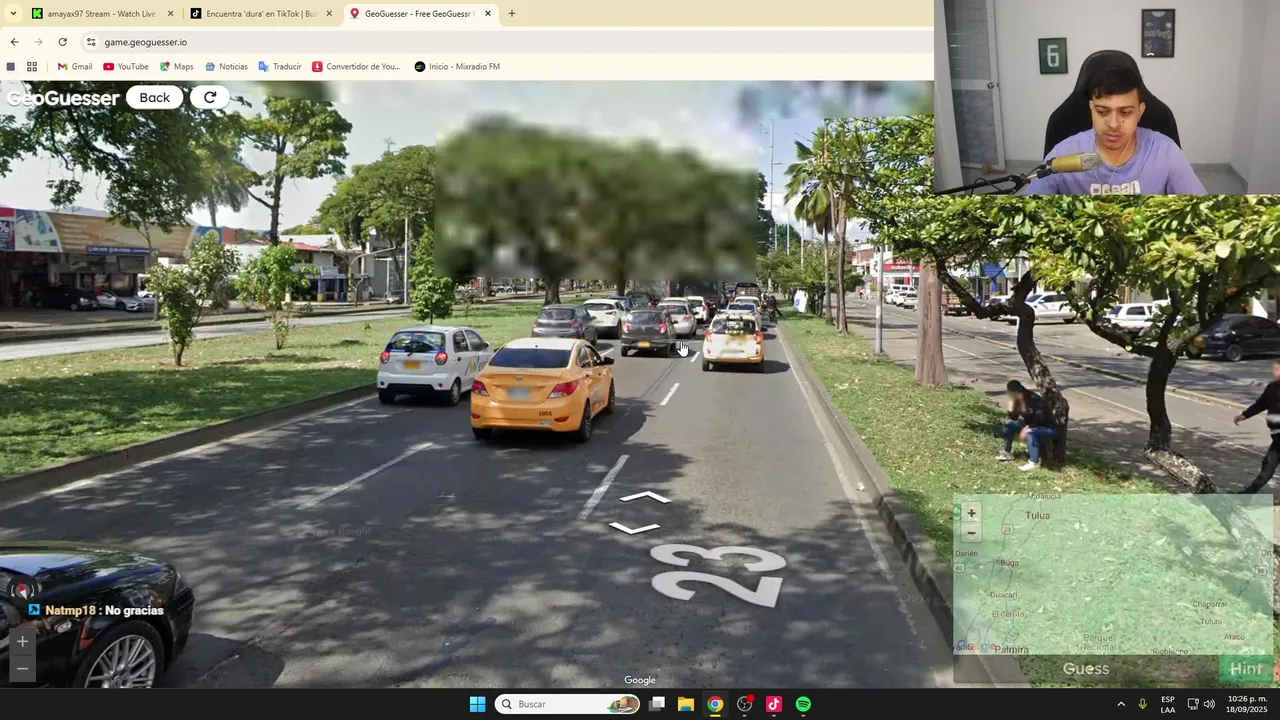1280x720 pixels.
Task: Open the Chrome apps grid shortcut
Action: pyautogui.click(x=32, y=67)
